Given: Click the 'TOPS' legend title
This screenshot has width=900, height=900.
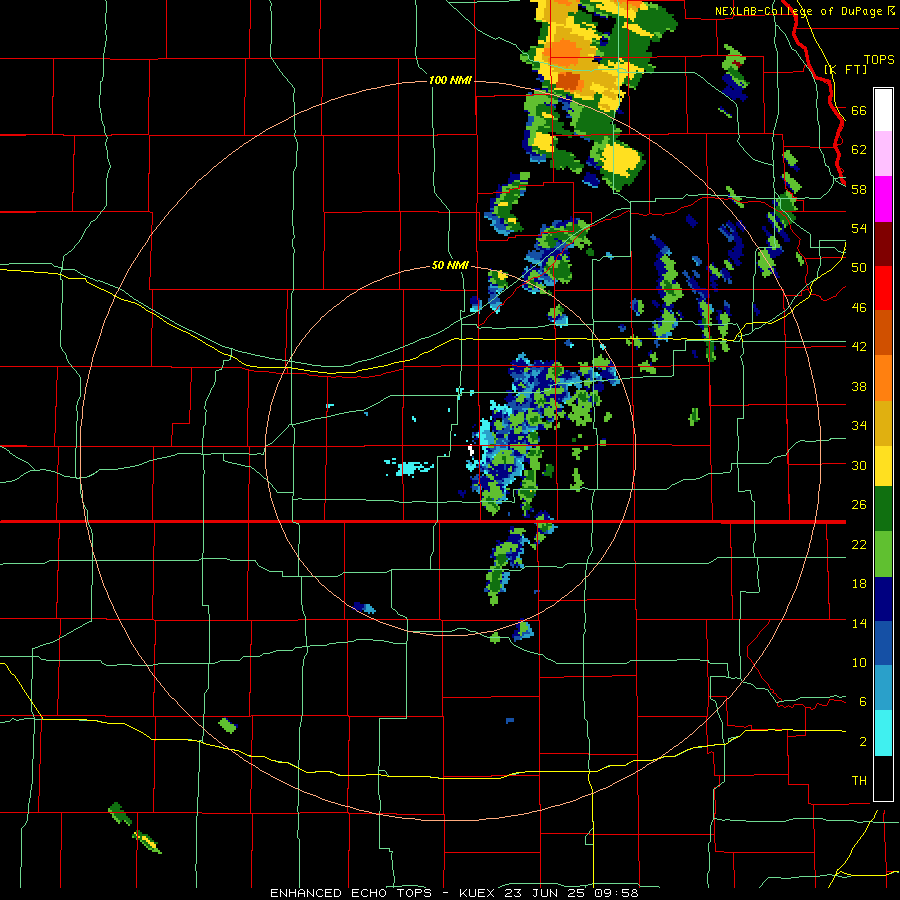Looking at the screenshot, I should 879,60.
